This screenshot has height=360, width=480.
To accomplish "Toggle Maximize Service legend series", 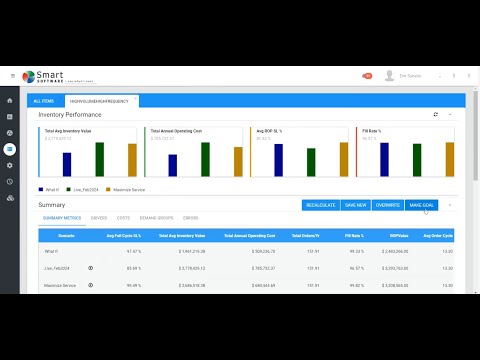I will (x=125, y=190).
